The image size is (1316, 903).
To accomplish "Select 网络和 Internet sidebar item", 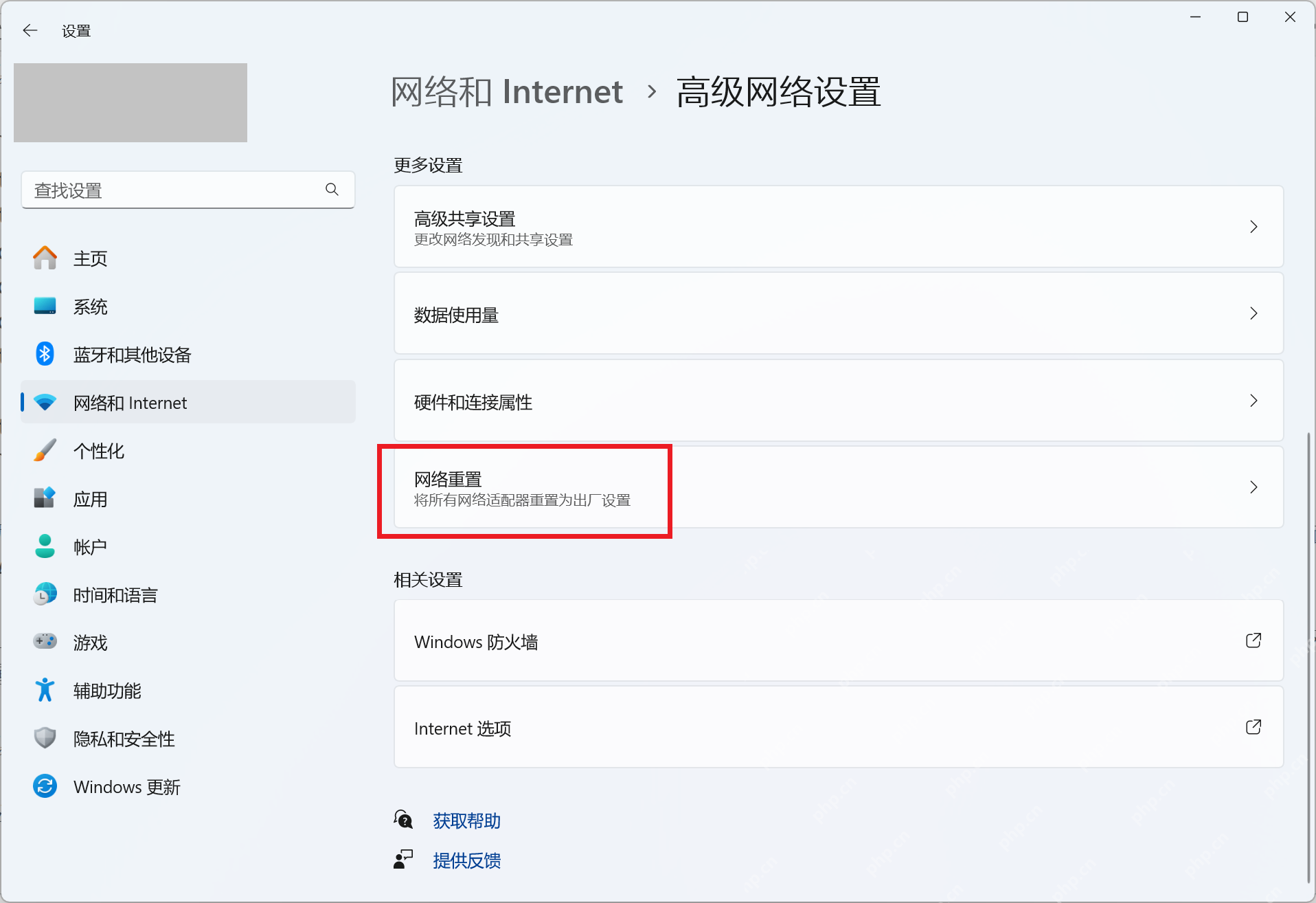I will click(188, 403).
